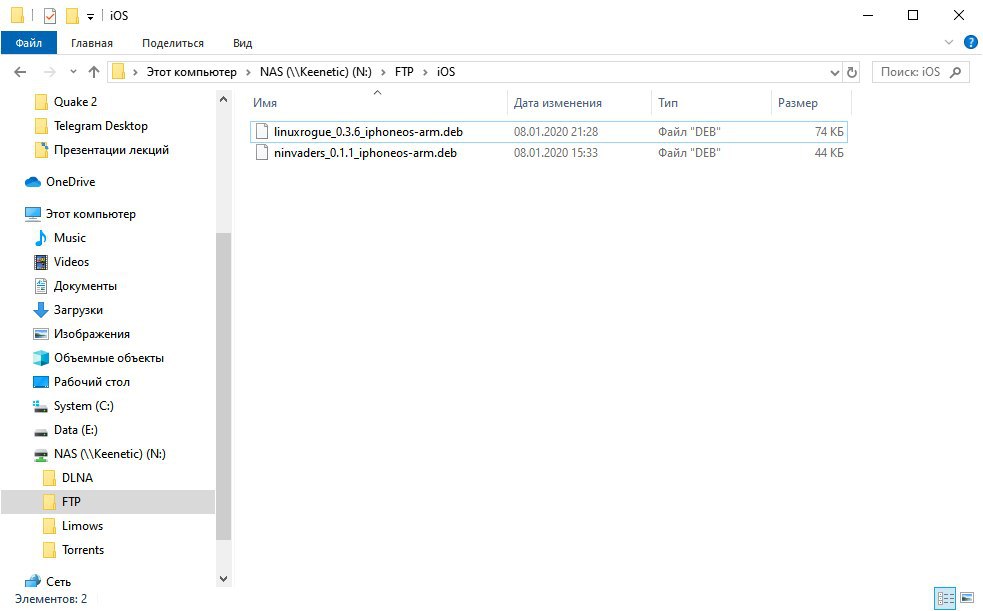The width and height of the screenshot is (983, 611).
Task: Select NAS (\\Keenetic) (N:) breadcrumb segment
Action: pyautogui.click(x=316, y=72)
